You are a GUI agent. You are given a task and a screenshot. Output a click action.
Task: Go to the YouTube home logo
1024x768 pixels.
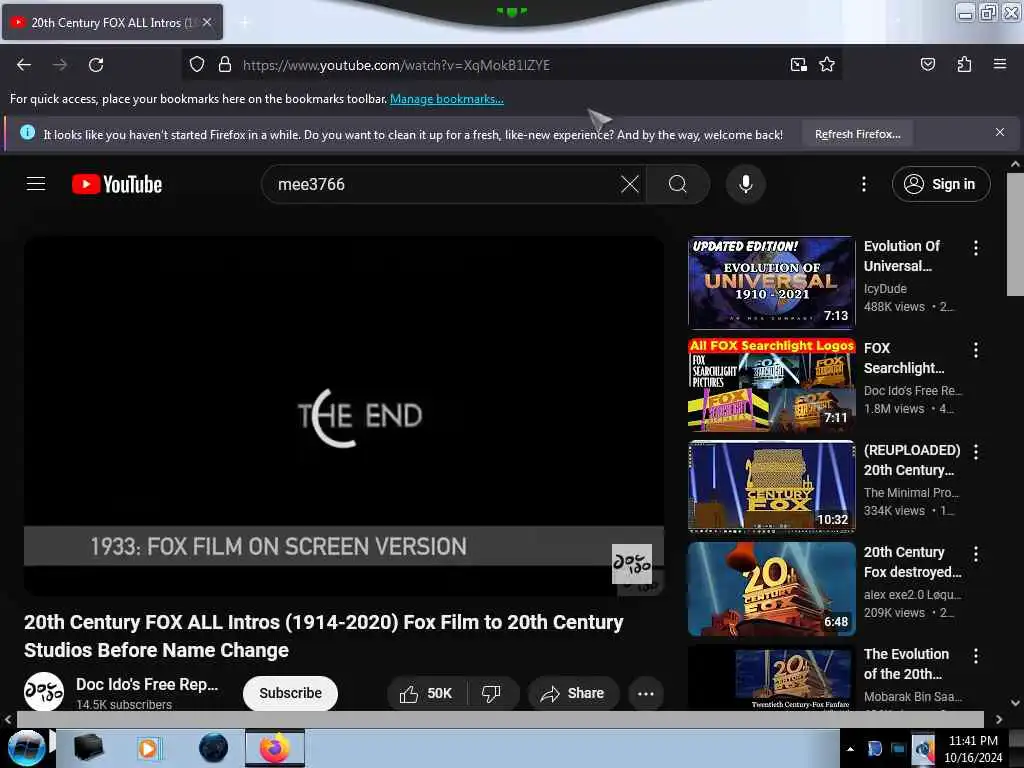(x=117, y=184)
